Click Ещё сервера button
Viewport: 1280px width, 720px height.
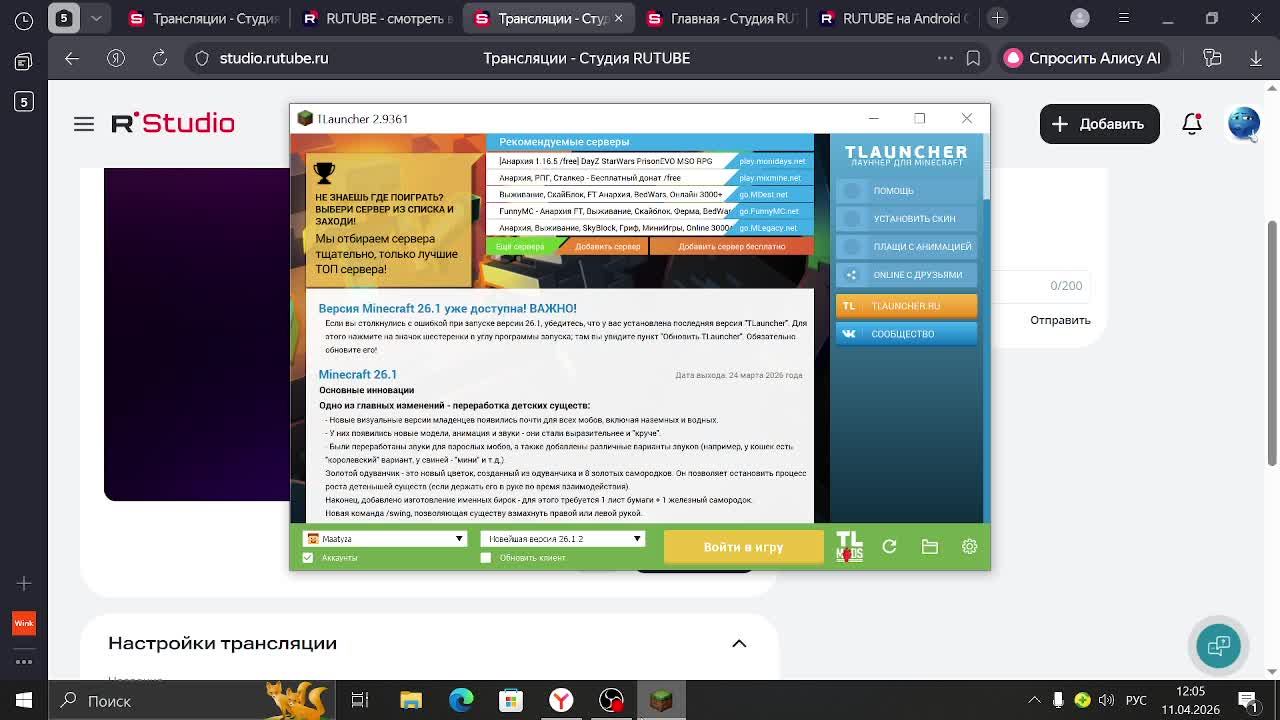click(x=520, y=246)
